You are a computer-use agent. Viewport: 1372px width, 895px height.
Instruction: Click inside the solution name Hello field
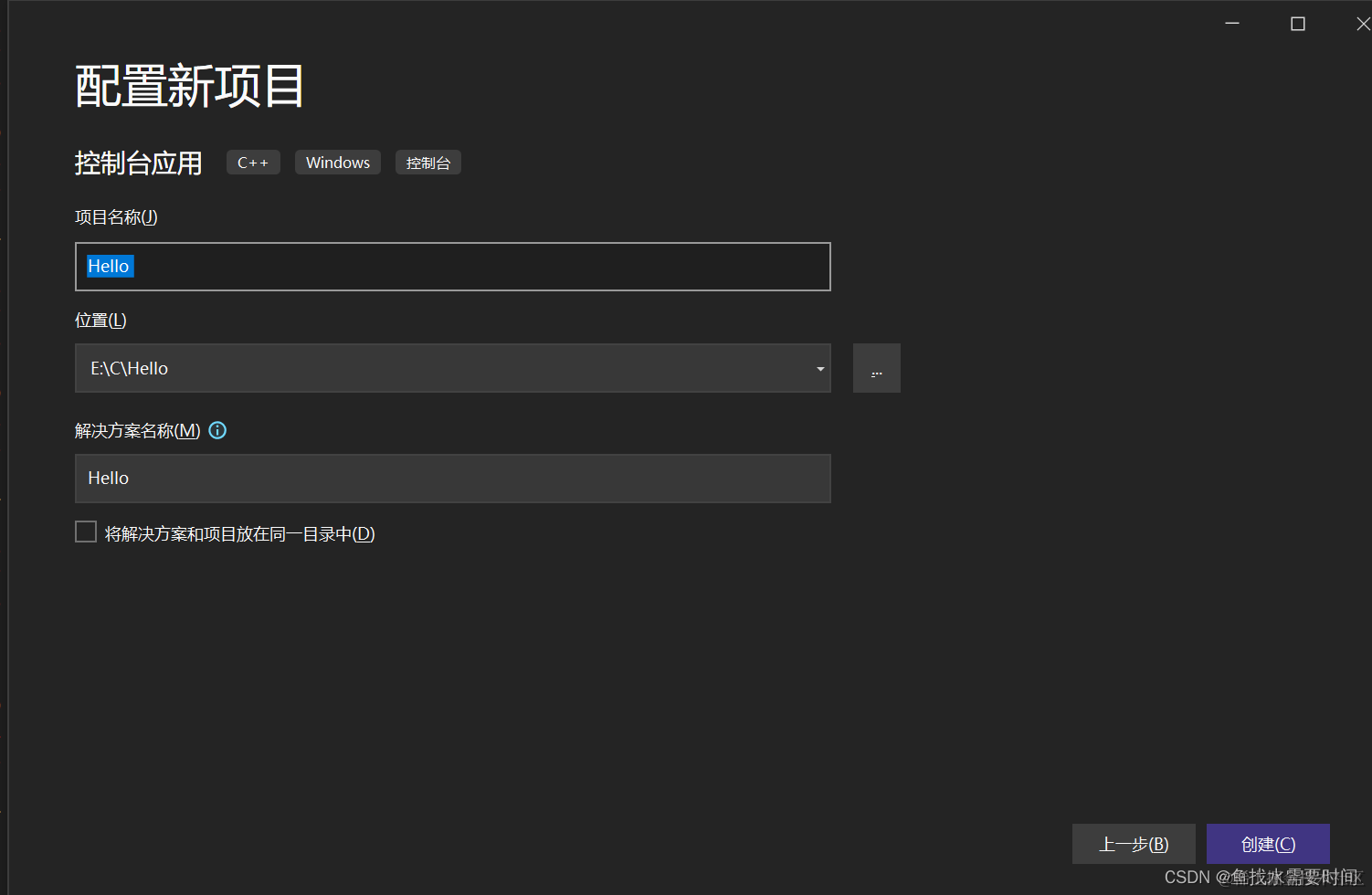click(x=452, y=478)
